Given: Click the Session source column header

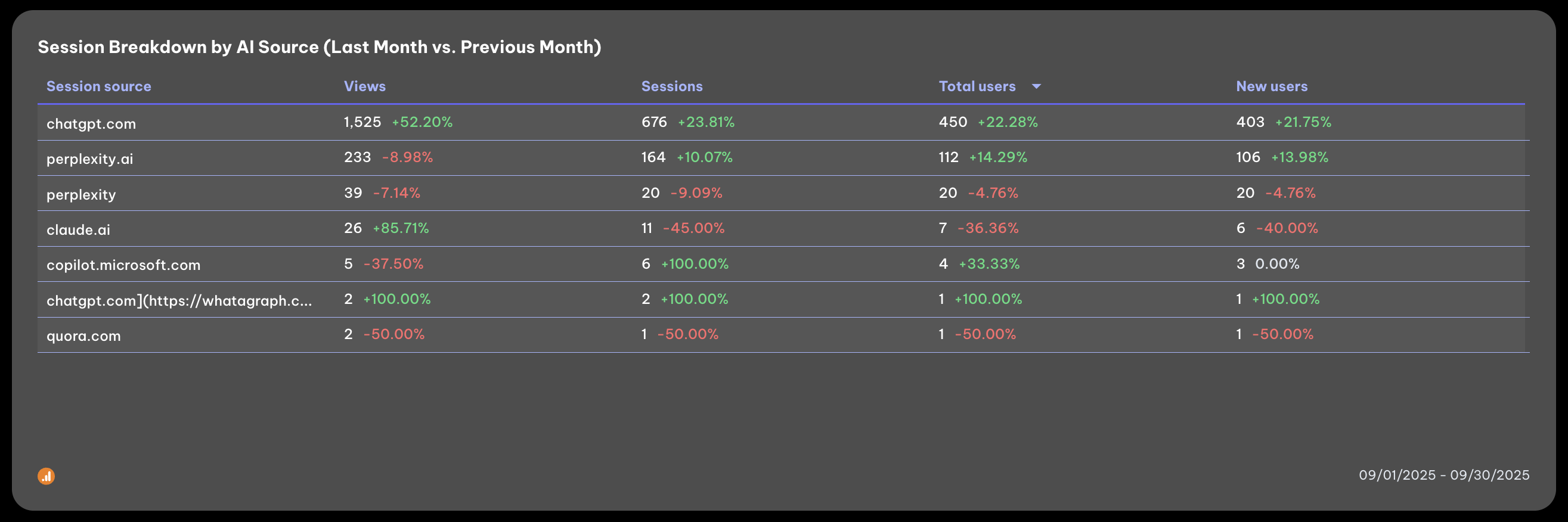Looking at the screenshot, I should [x=98, y=86].
